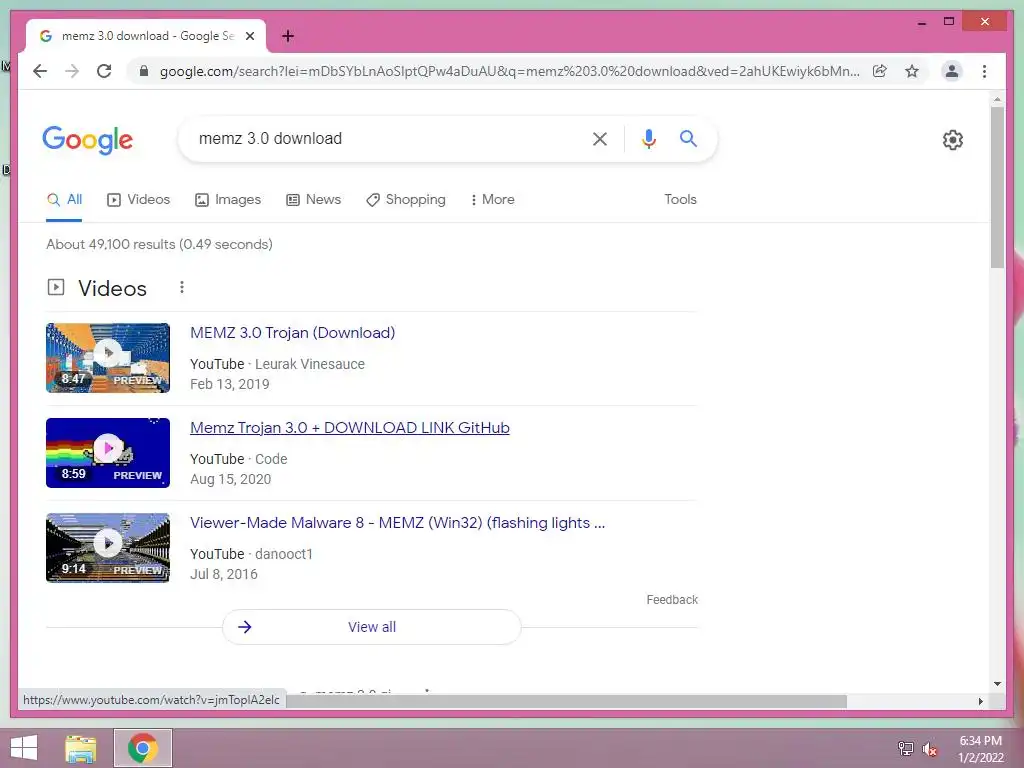
Task: Open a new tab with the plus
Action: tap(287, 36)
